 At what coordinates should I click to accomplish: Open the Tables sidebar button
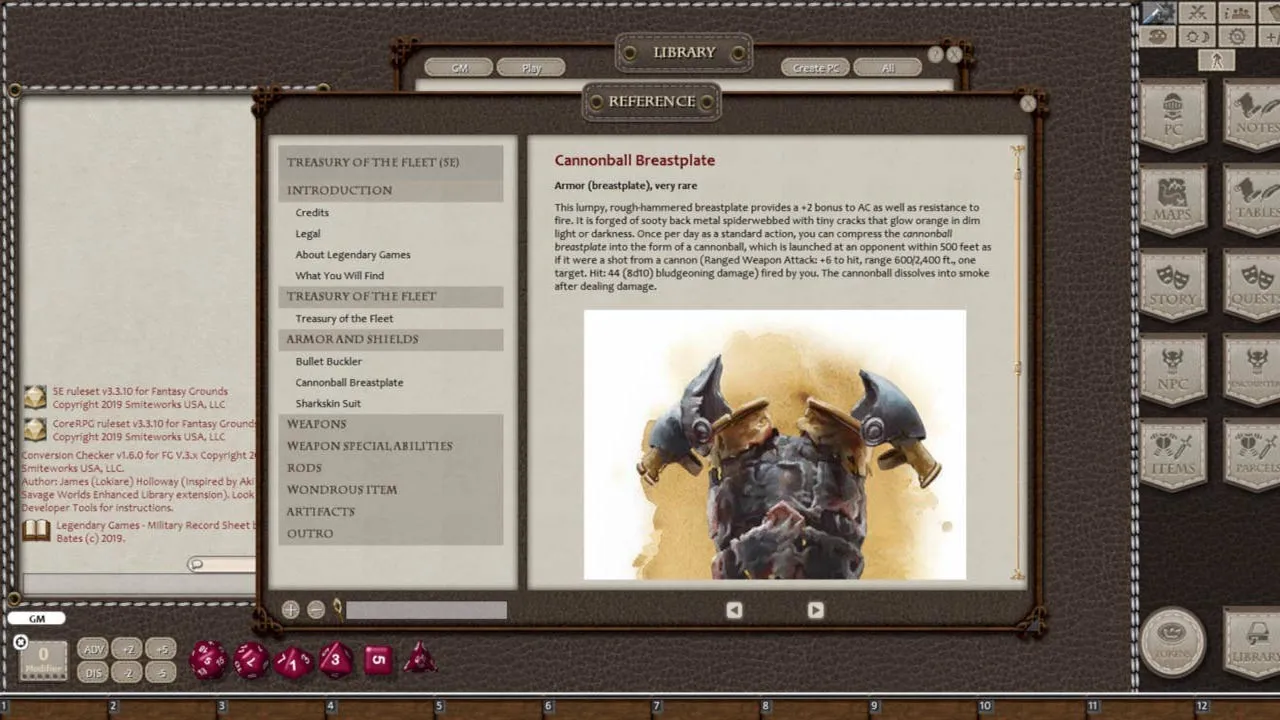click(1253, 198)
